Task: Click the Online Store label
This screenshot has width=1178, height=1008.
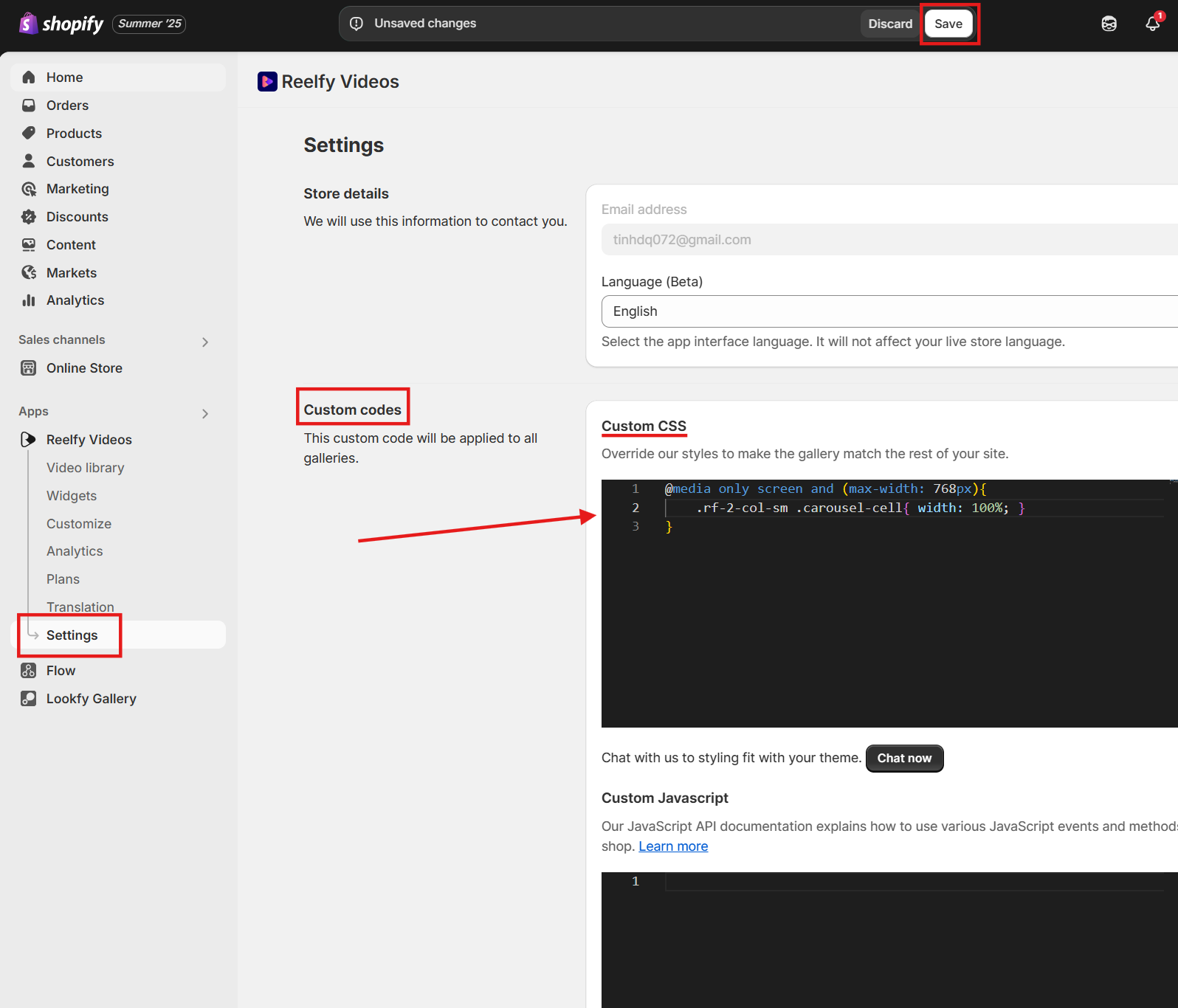Action: 84,368
